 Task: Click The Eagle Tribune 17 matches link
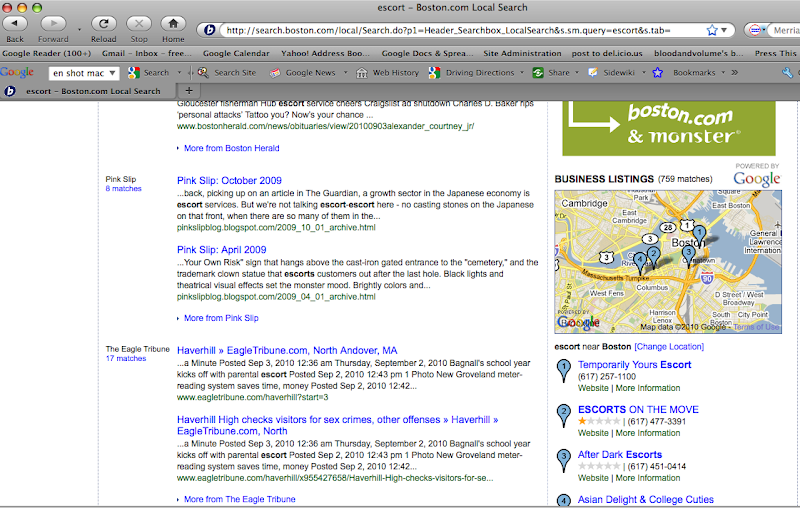coord(126,359)
